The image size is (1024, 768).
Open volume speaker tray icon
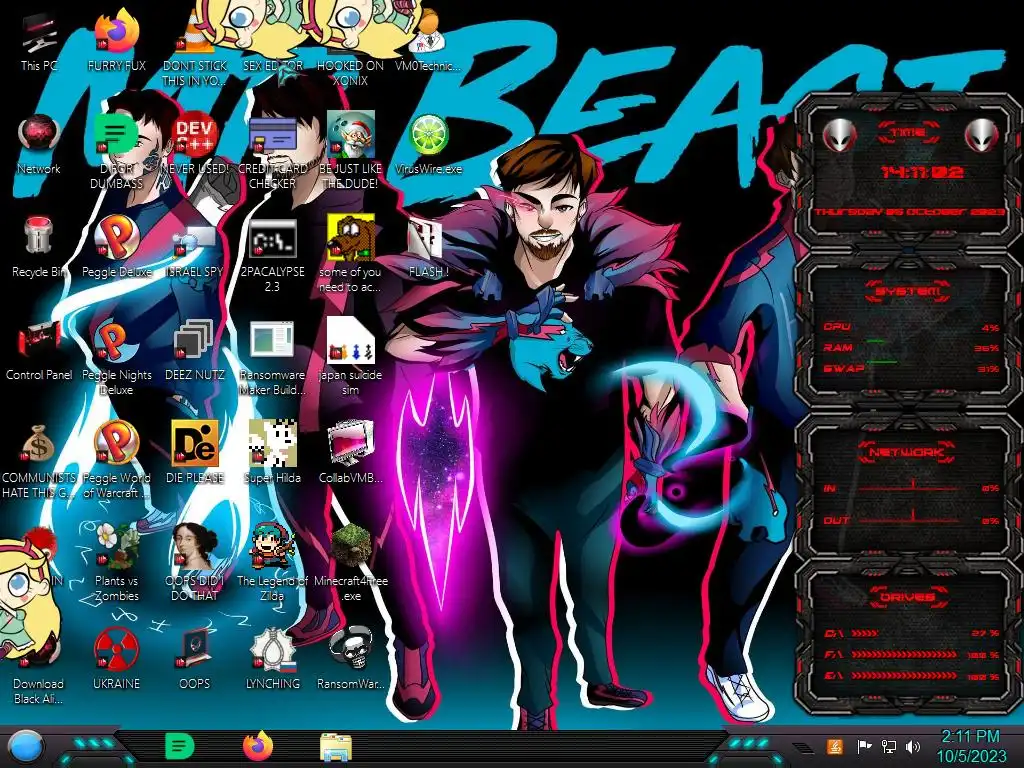point(913,746)
